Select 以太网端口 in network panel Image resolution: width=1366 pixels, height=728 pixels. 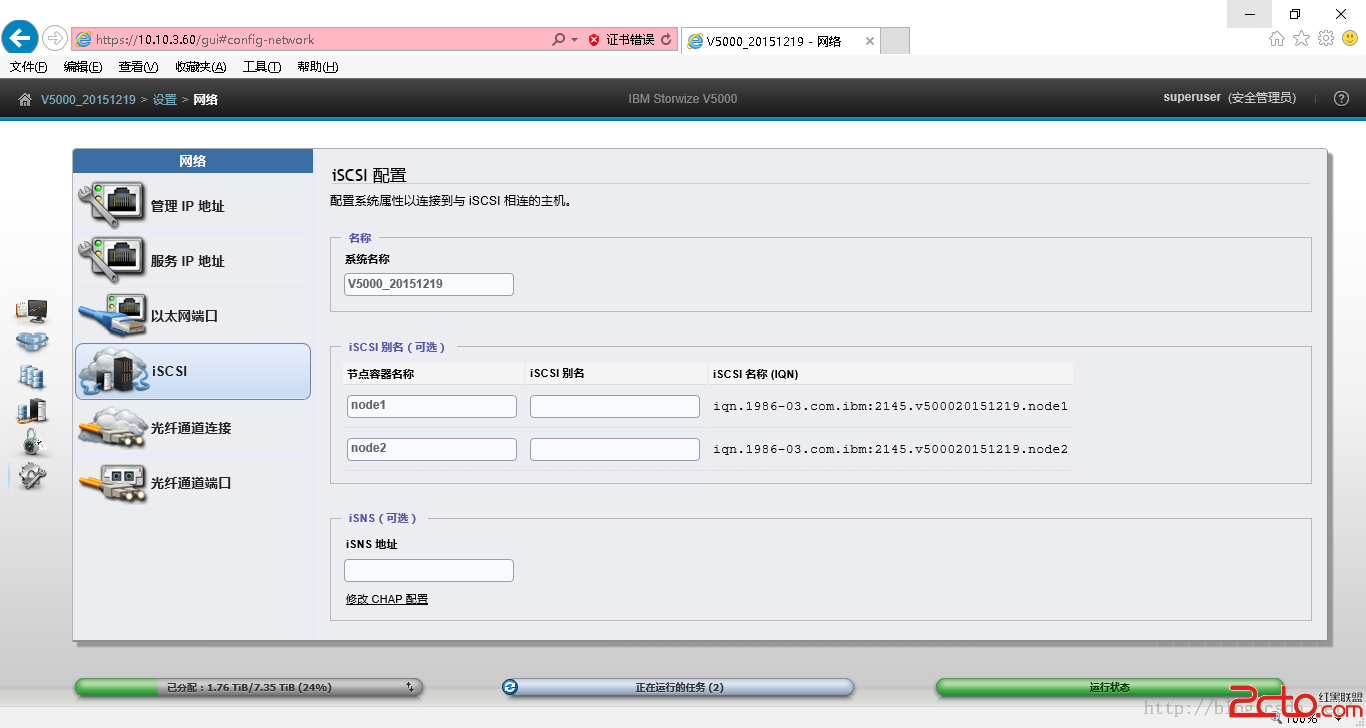point(194,316)
